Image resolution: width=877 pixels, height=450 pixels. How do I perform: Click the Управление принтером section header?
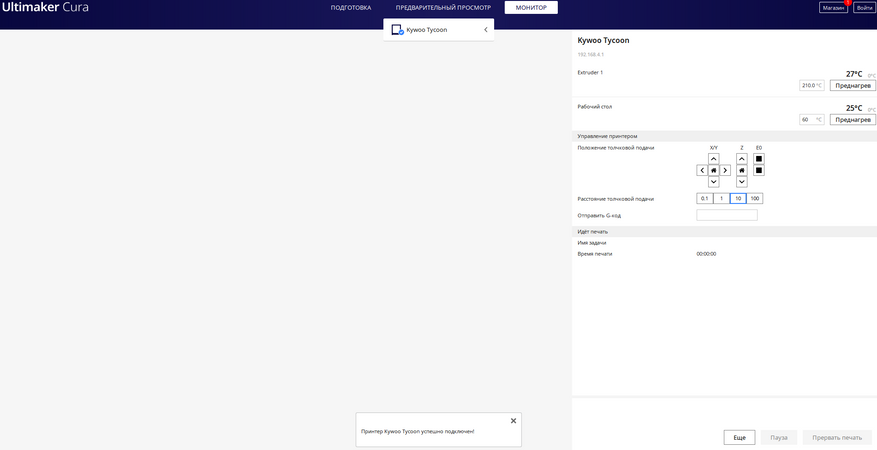(724, 136)
